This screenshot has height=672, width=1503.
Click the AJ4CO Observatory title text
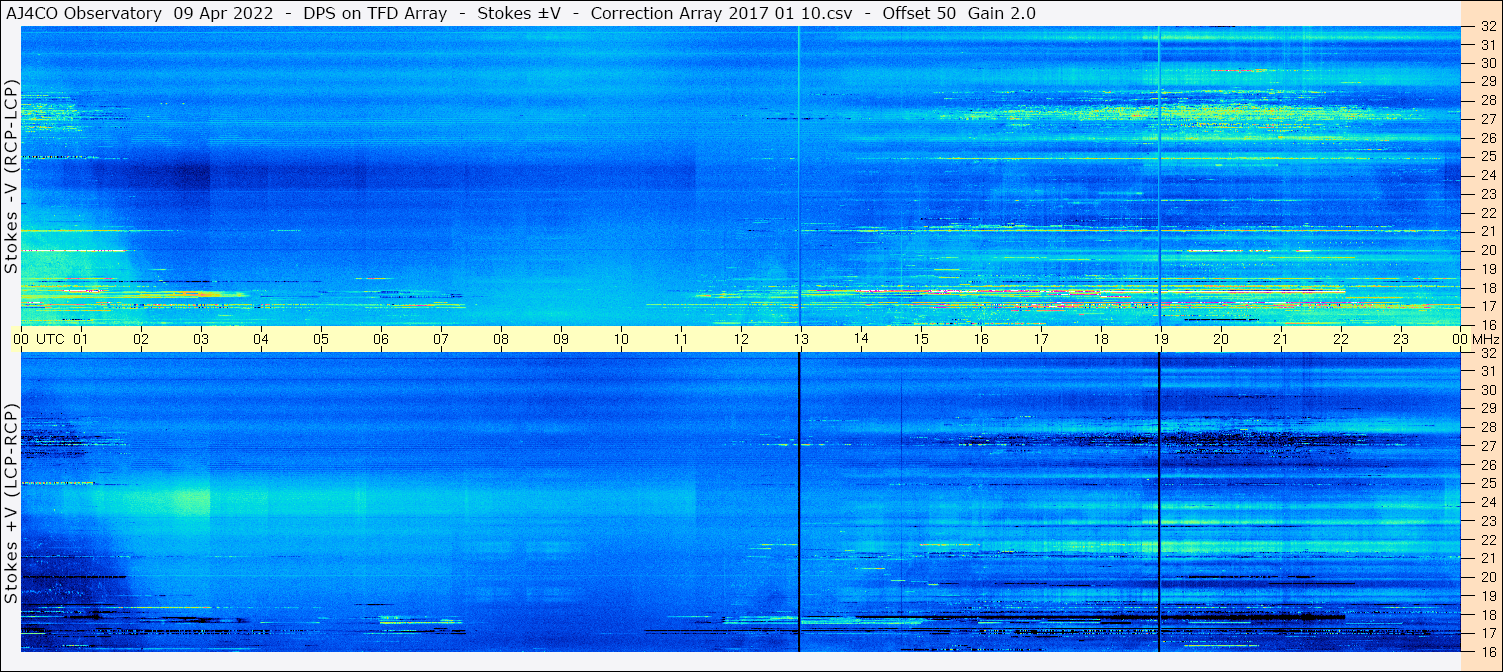[x=84, y=13]
